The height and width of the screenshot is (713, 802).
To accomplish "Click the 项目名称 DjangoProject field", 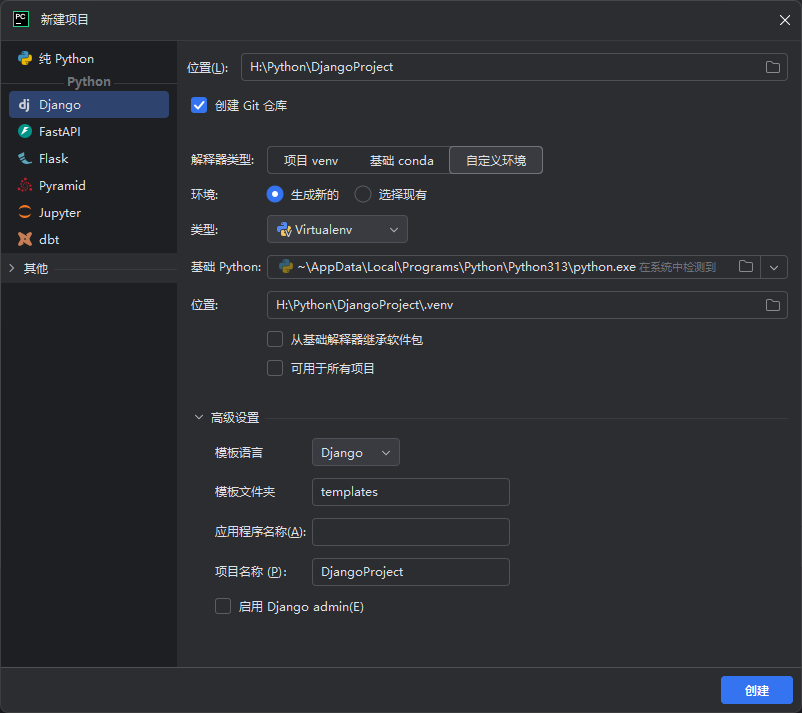I will tap(411, 572).
